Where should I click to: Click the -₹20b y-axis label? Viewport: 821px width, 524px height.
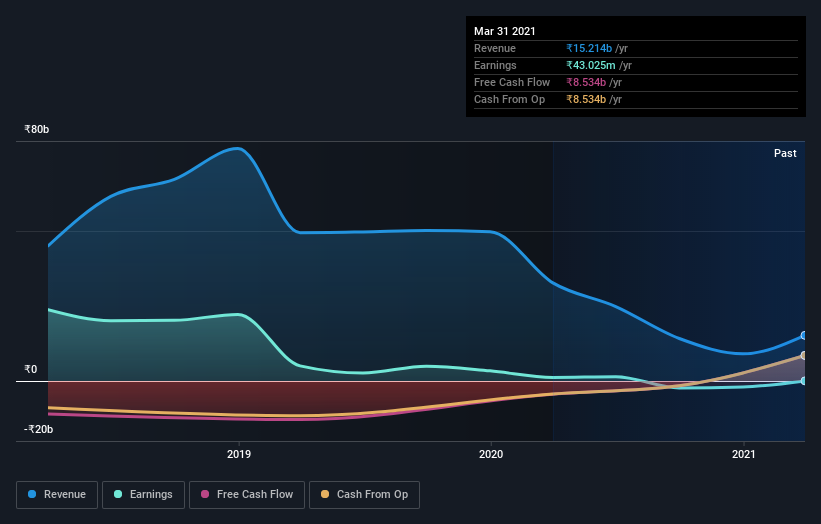tap(38, 429)
